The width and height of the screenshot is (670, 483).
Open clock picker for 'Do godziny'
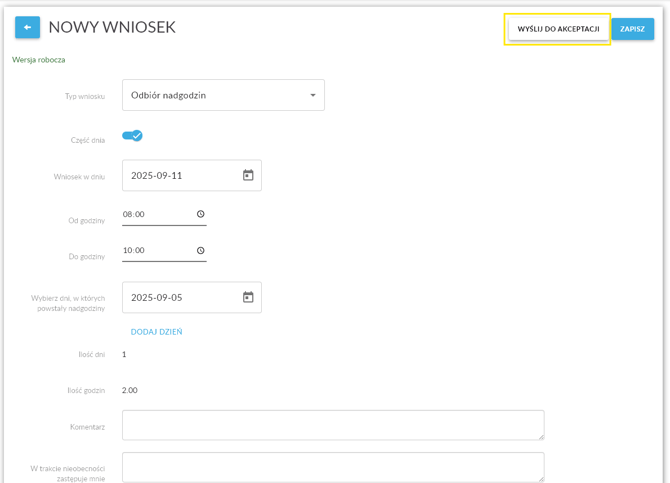coord(200,251)
